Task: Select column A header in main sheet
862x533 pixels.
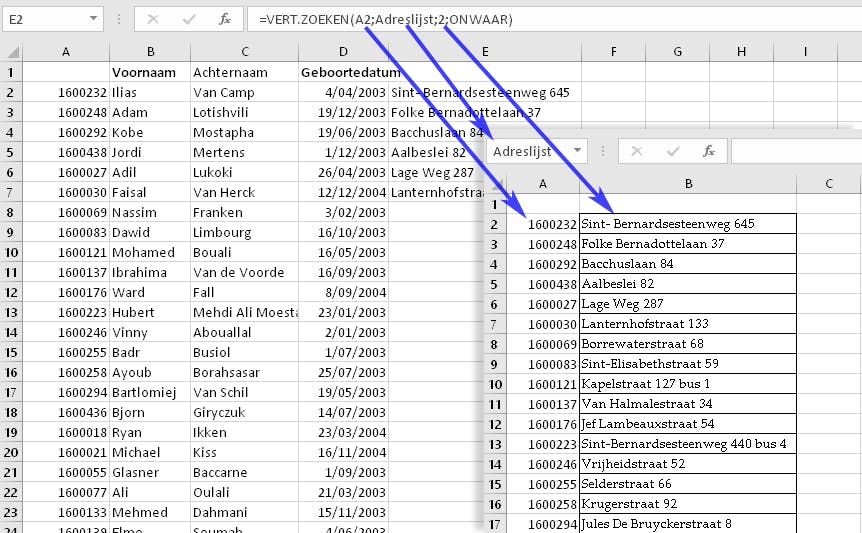Action: click(66, 52)
